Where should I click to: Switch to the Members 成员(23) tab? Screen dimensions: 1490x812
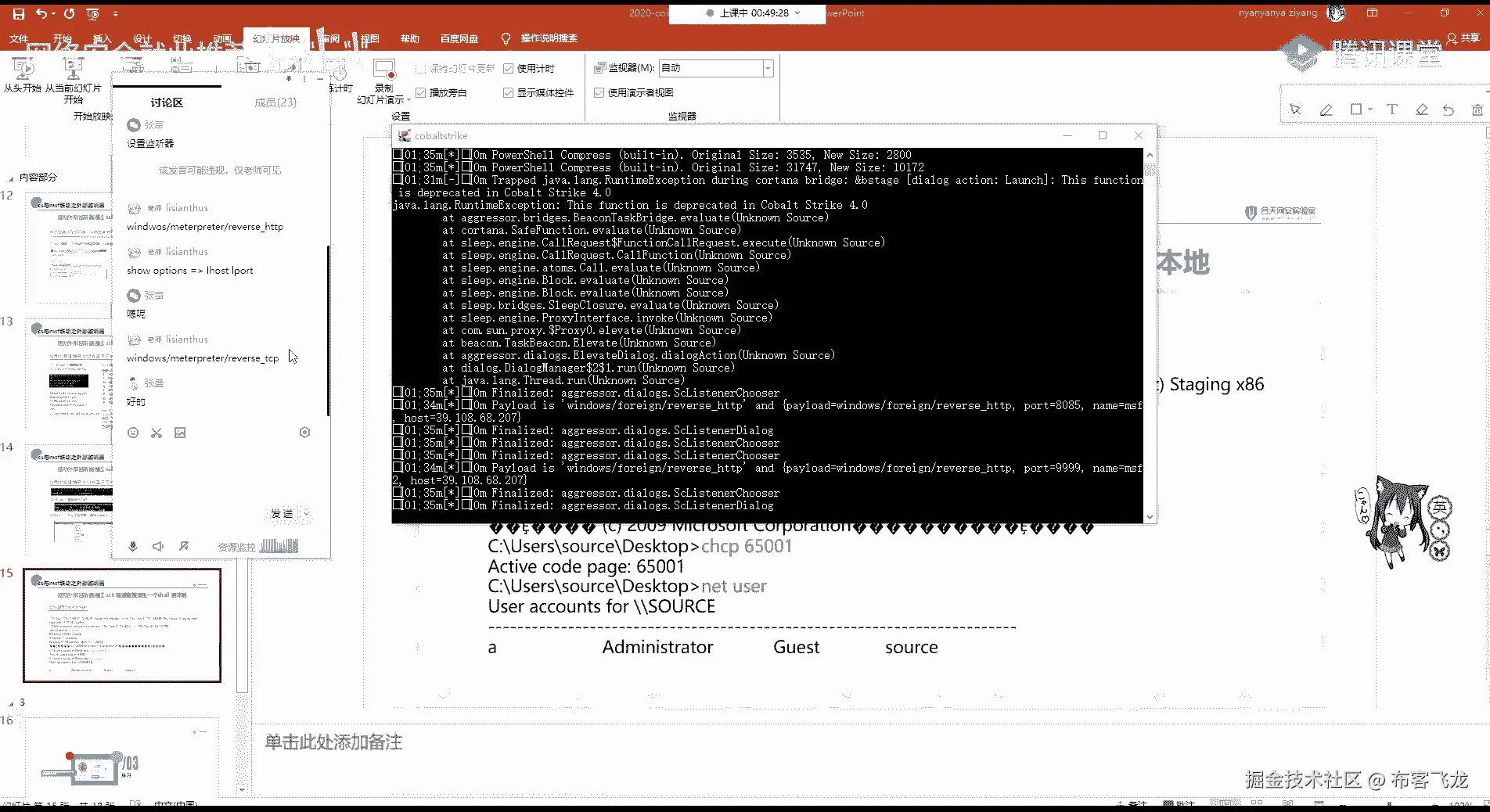[275, 102]
